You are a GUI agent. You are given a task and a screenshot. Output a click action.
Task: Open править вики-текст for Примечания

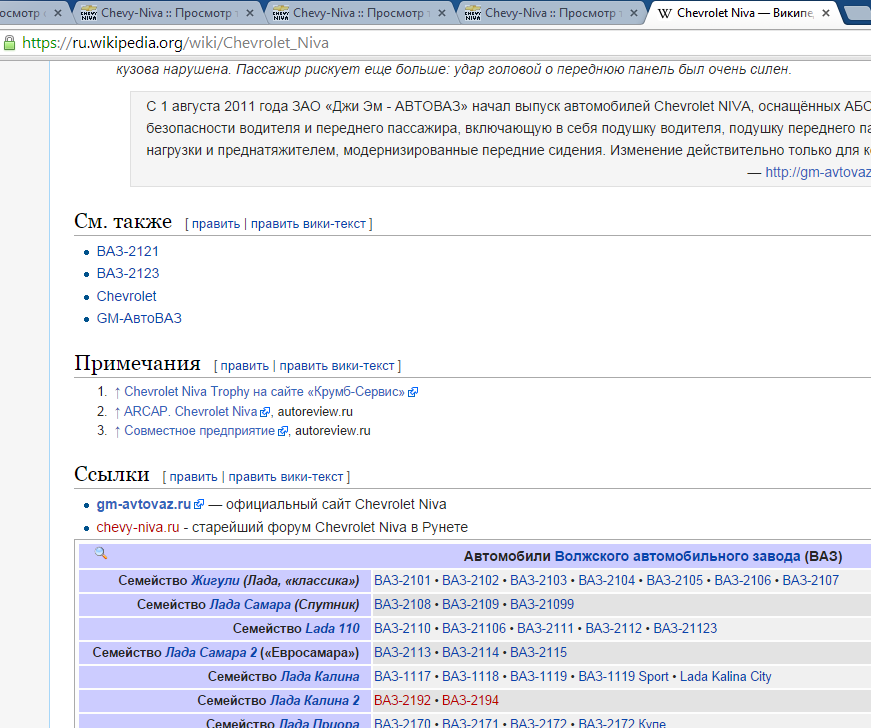point(337,366)
